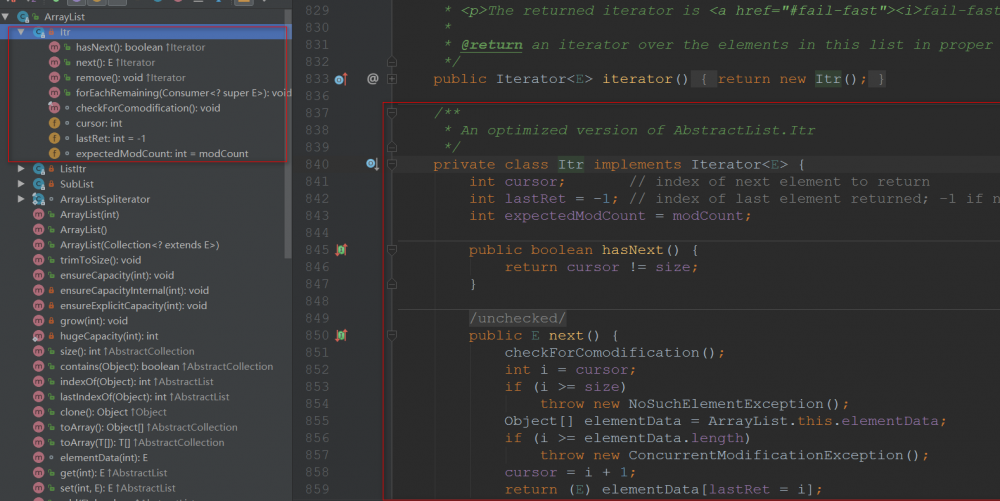Fold the hasNext() method at line 845
This screenshot has width=1000, height=501.
coord(393,250)
